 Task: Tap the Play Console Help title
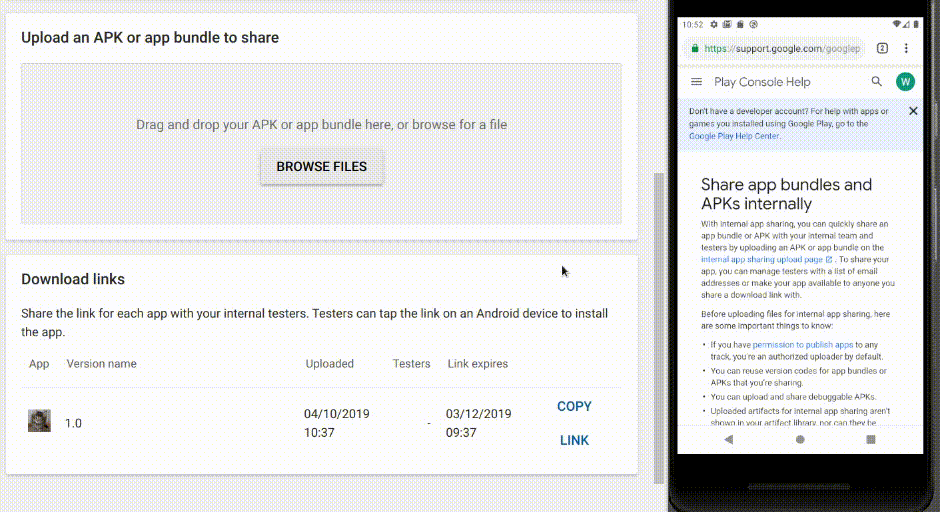click(762, 82)
